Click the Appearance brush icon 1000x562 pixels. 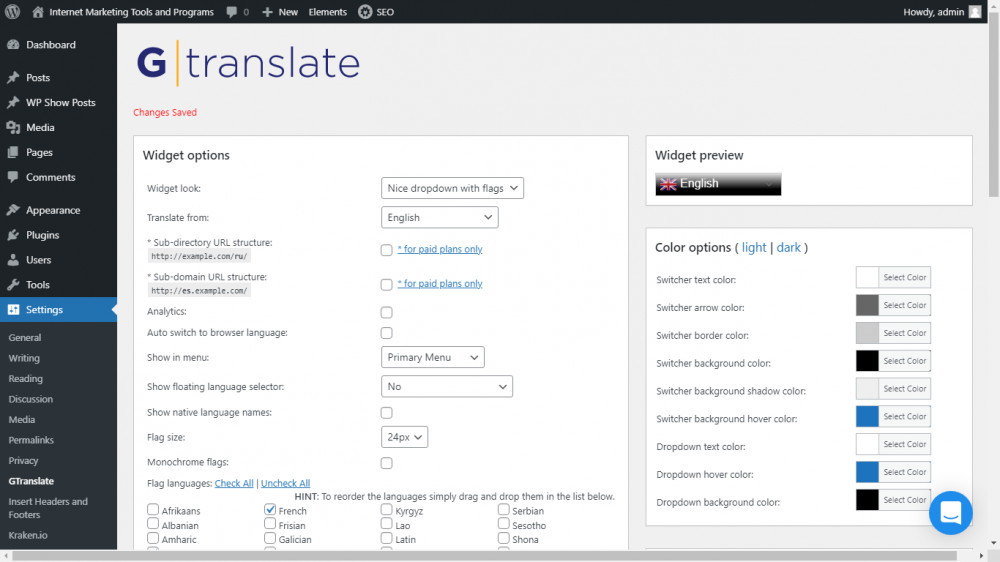tap(13, 210)
